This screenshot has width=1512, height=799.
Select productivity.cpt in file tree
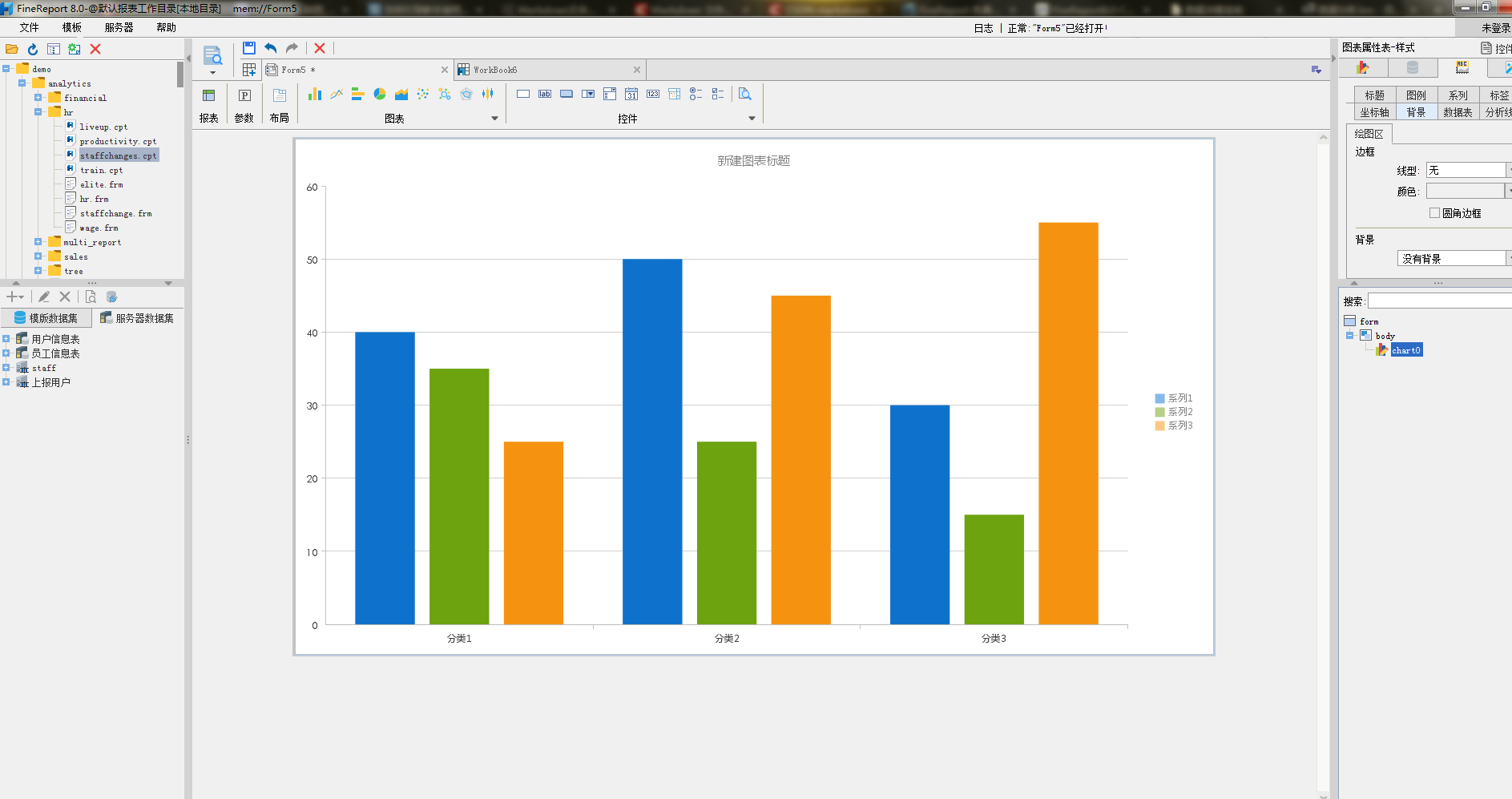point(118,141)
